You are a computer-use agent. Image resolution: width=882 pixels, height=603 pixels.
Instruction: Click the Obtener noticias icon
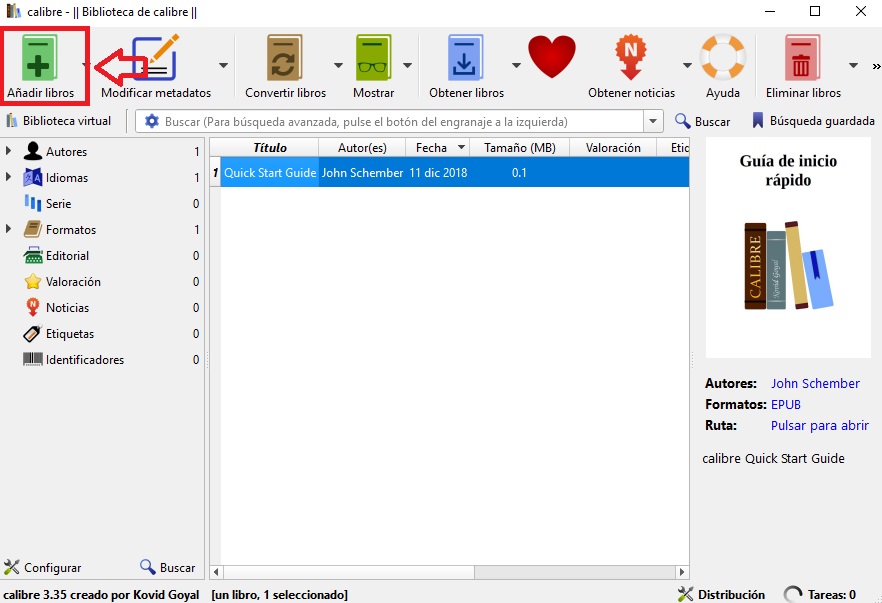click(x=631, y=57)
